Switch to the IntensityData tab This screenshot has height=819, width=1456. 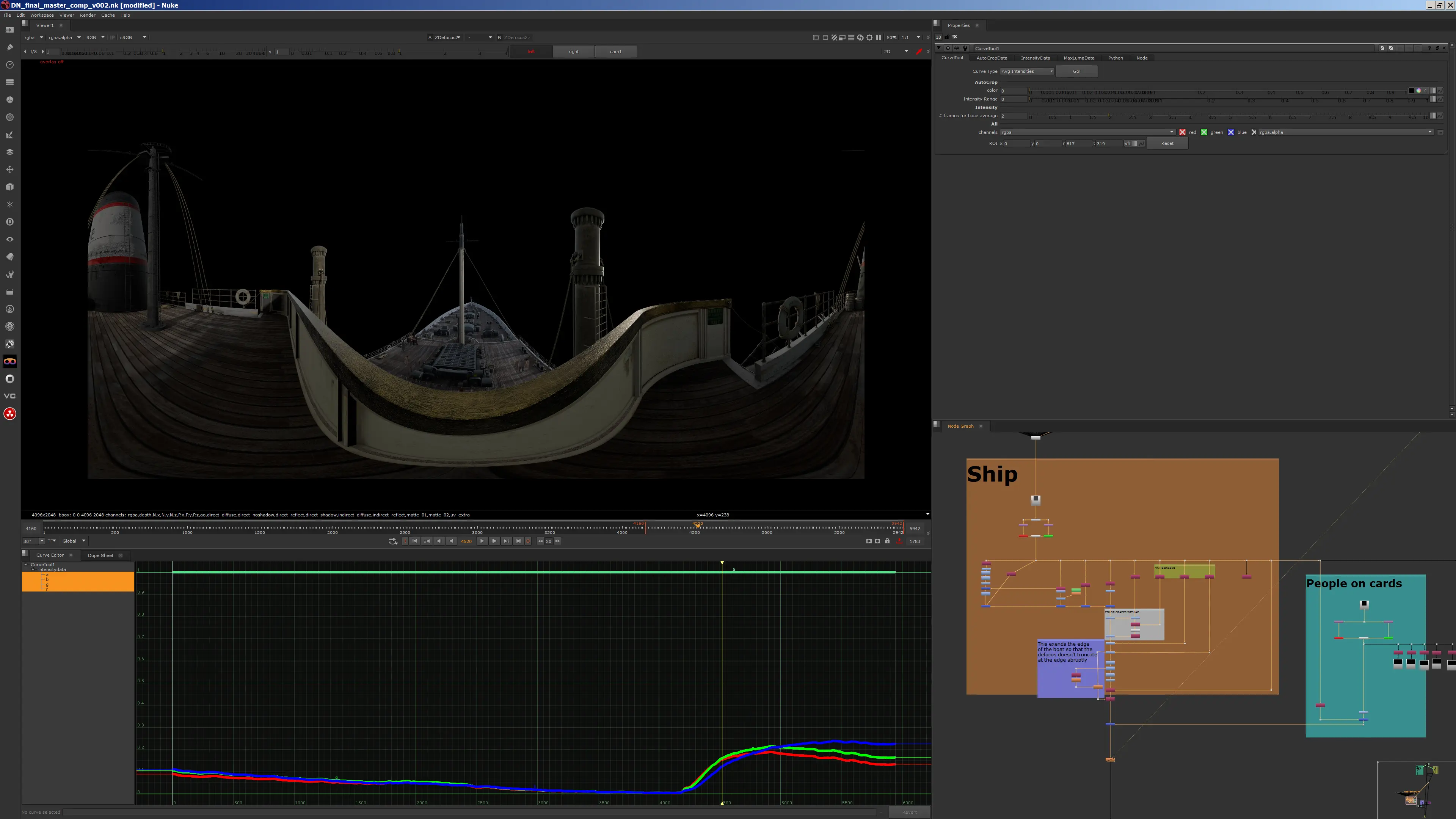(1035, 58)
